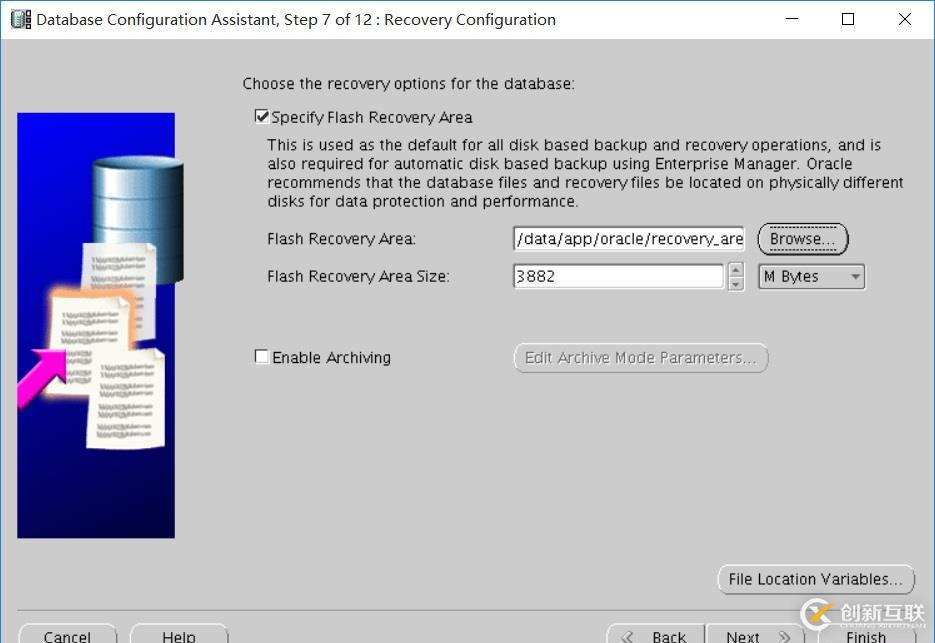Click Finish to complete the wizard
This screenshot has height=643, width=935.
866,636
